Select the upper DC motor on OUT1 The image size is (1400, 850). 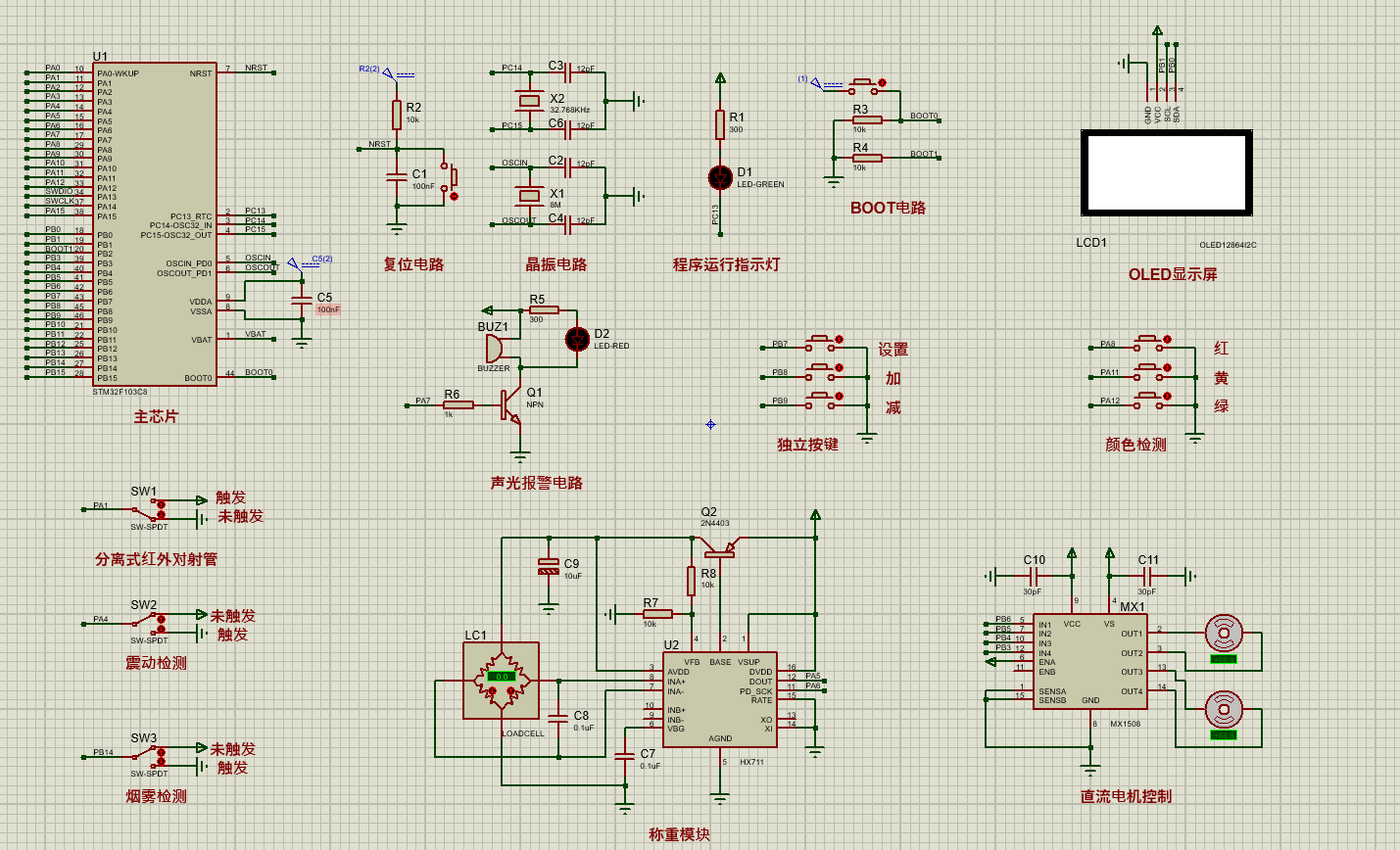pos(1224,634)
